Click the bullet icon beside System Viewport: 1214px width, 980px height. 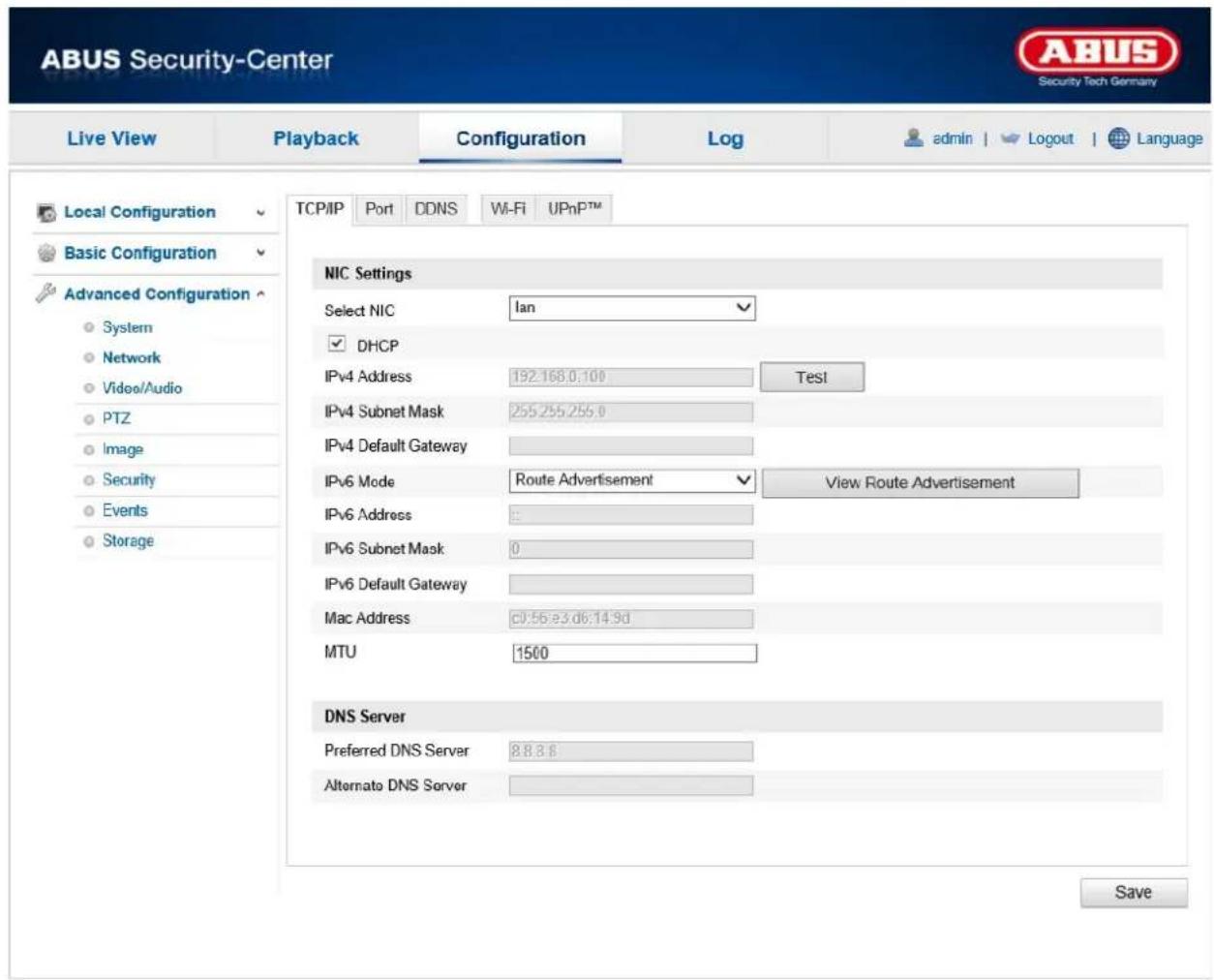[x=89, y=327]
